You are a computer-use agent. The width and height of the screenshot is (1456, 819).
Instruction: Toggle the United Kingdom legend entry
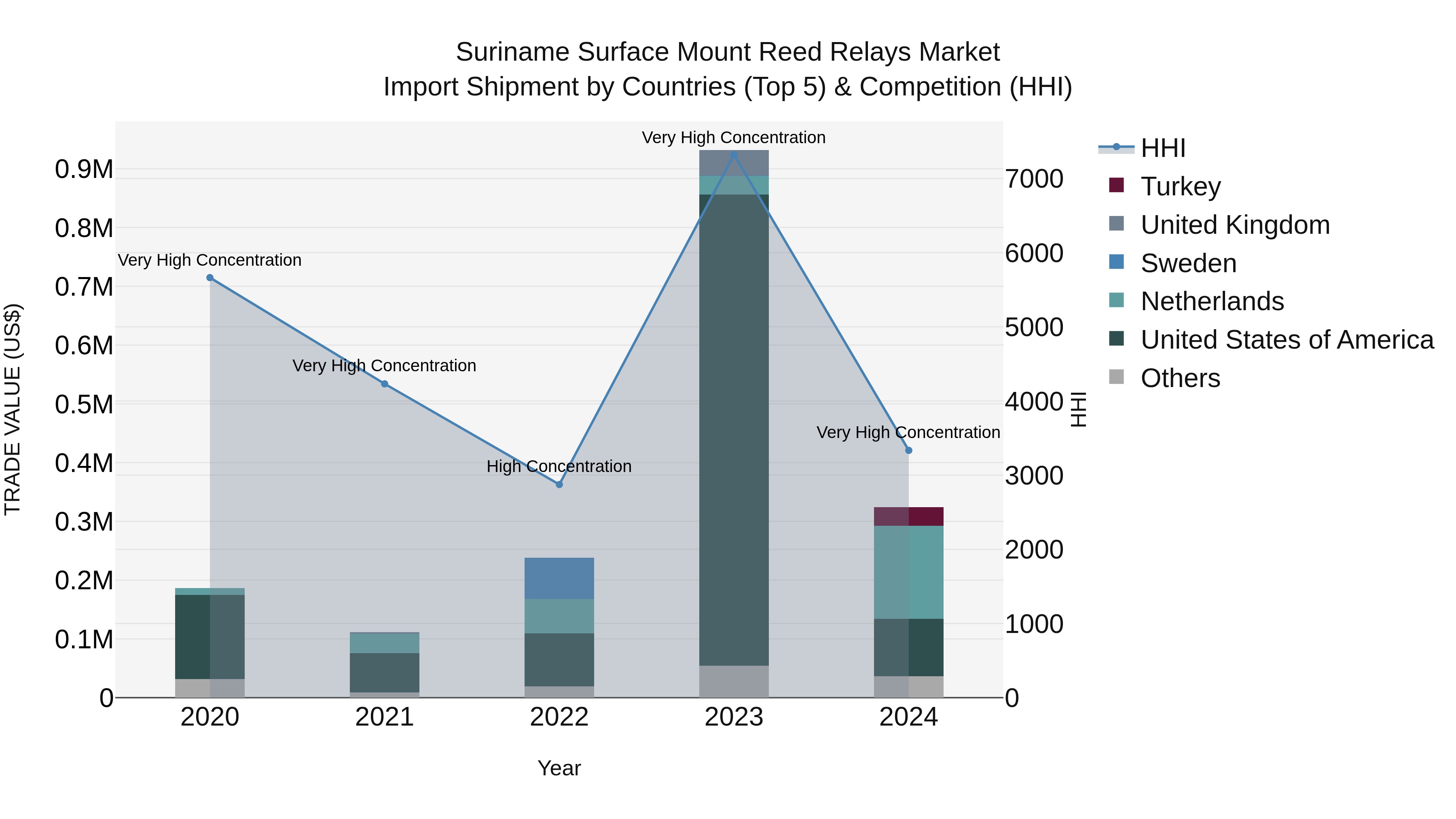[x=1219, y=224]
